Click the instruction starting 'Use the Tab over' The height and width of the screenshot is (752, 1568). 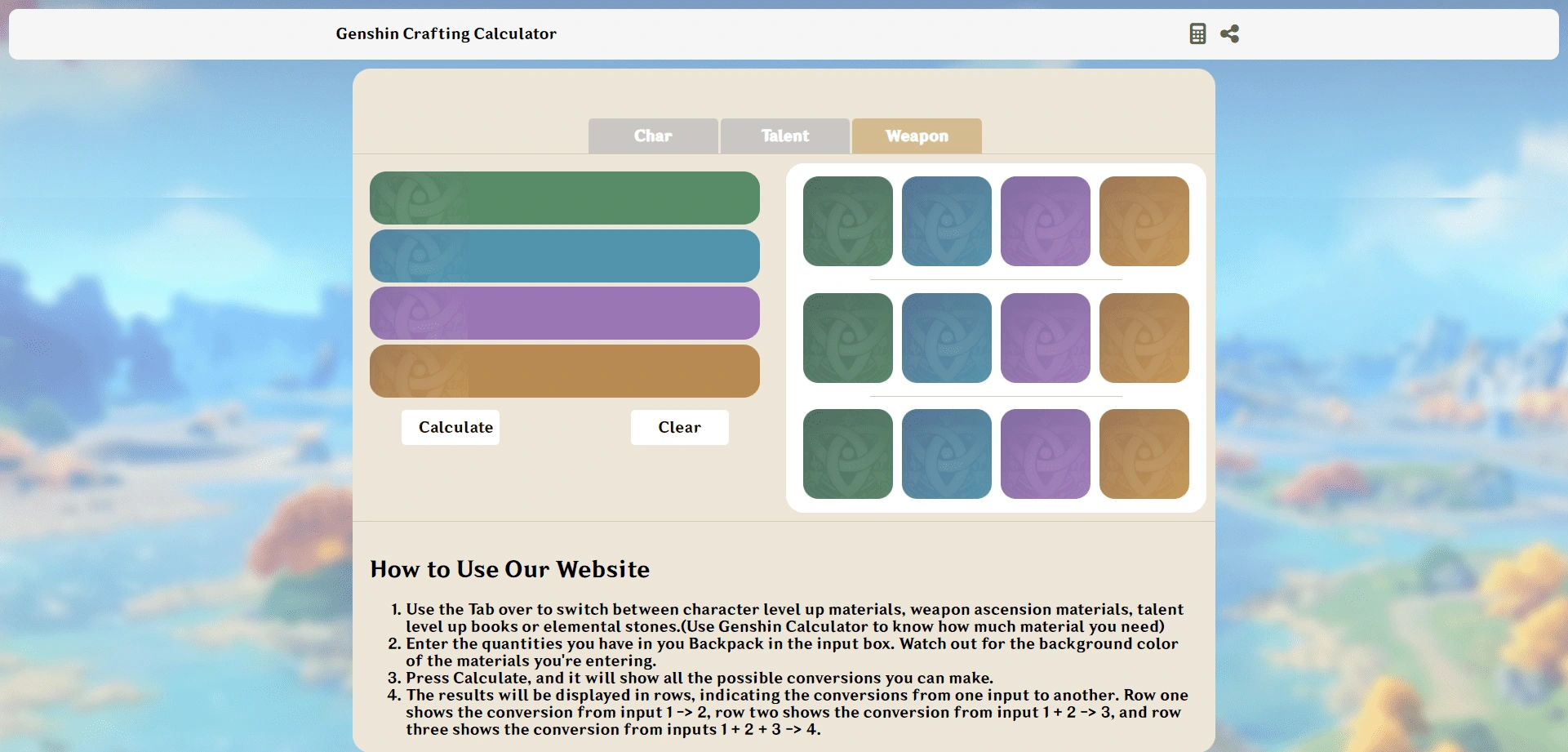795,618
